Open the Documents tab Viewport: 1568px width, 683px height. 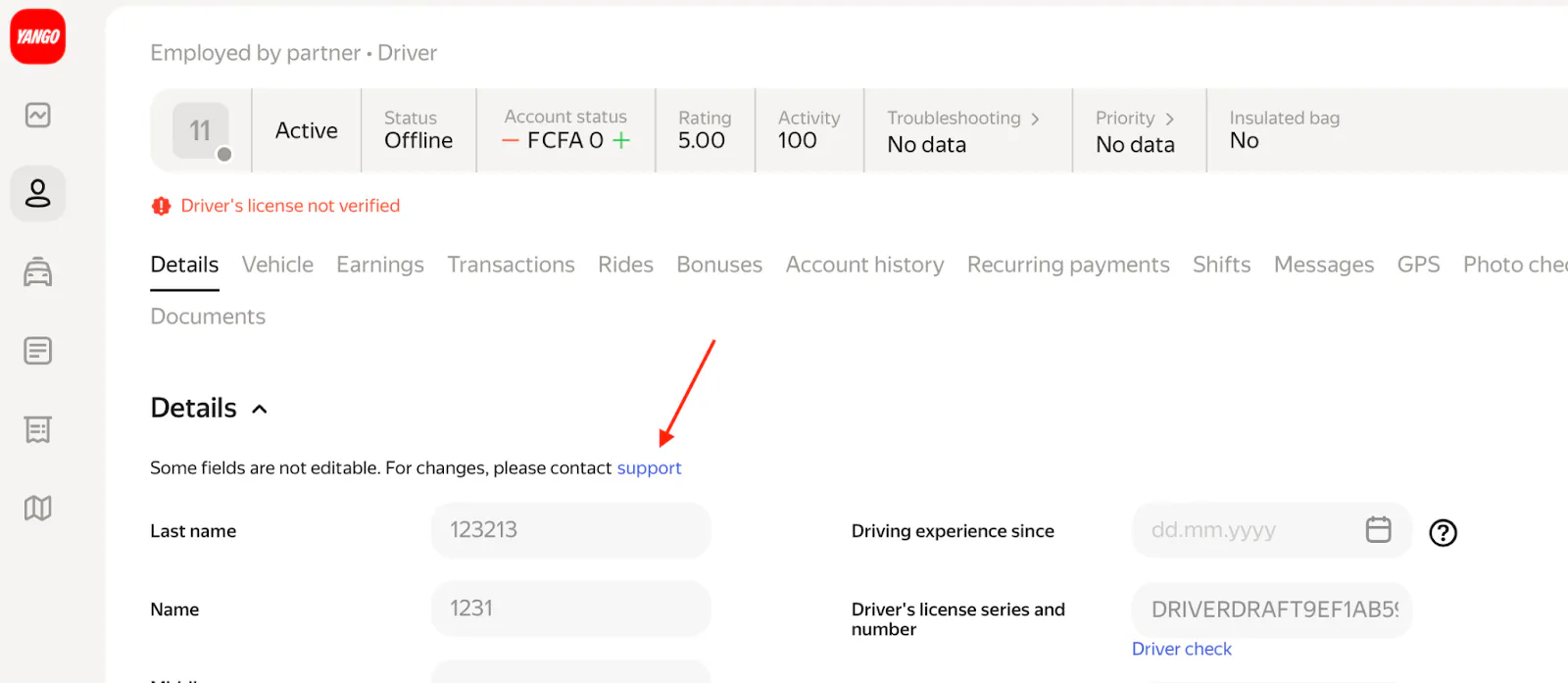click(x=208, y=317)
